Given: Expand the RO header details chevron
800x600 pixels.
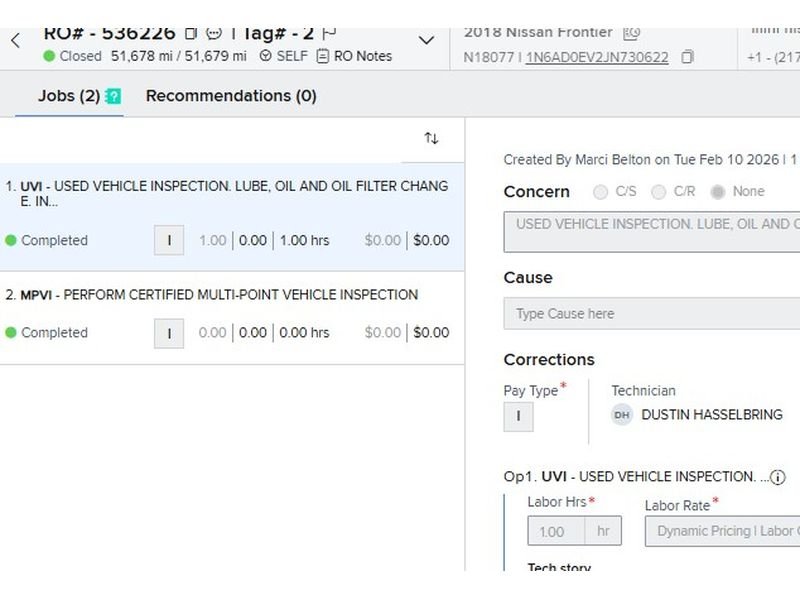Looking at the screenshot, I should 426,41.
